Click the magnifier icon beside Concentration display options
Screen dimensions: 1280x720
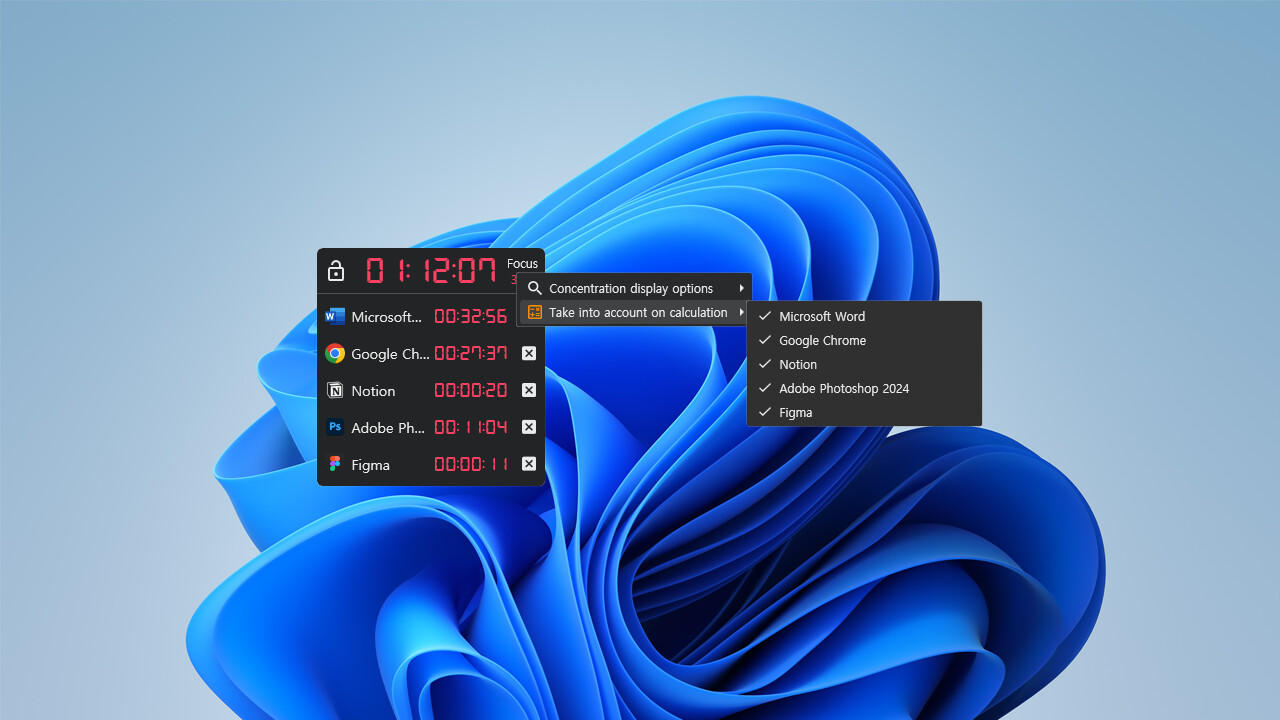(534, 288)
